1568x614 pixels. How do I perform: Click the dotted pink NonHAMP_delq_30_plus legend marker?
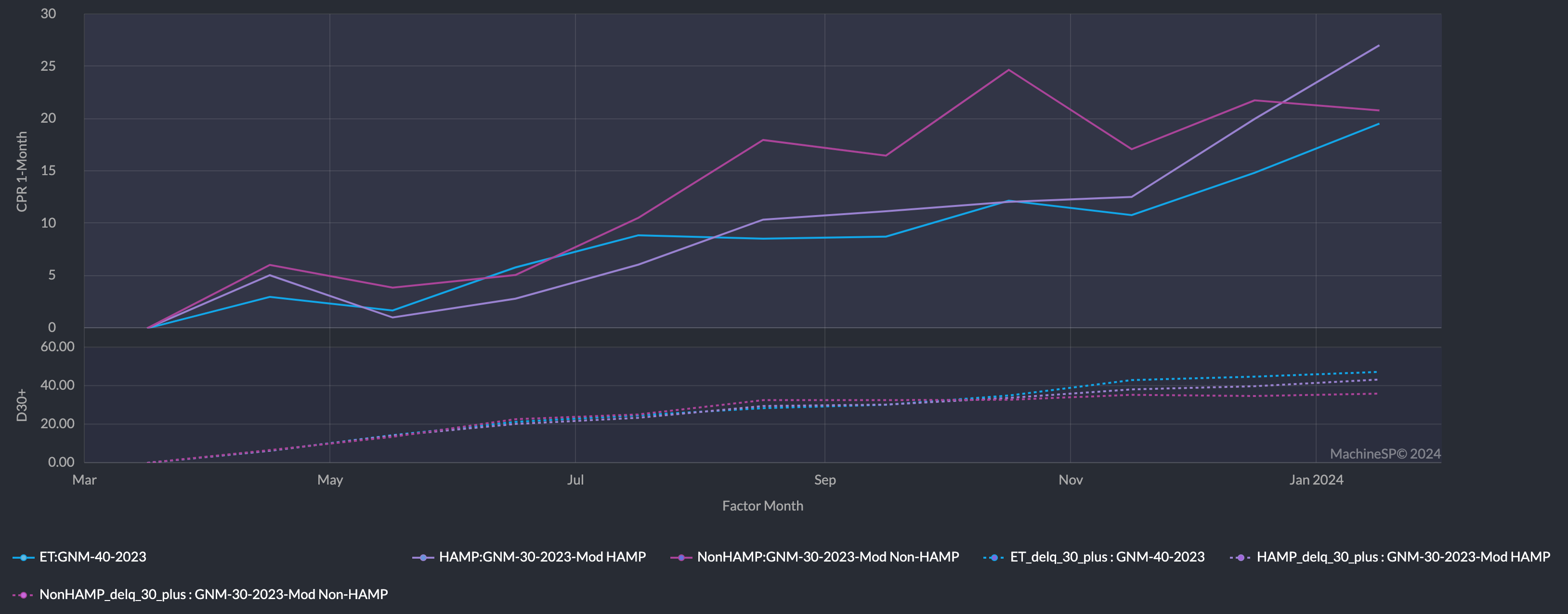[23, 595]
